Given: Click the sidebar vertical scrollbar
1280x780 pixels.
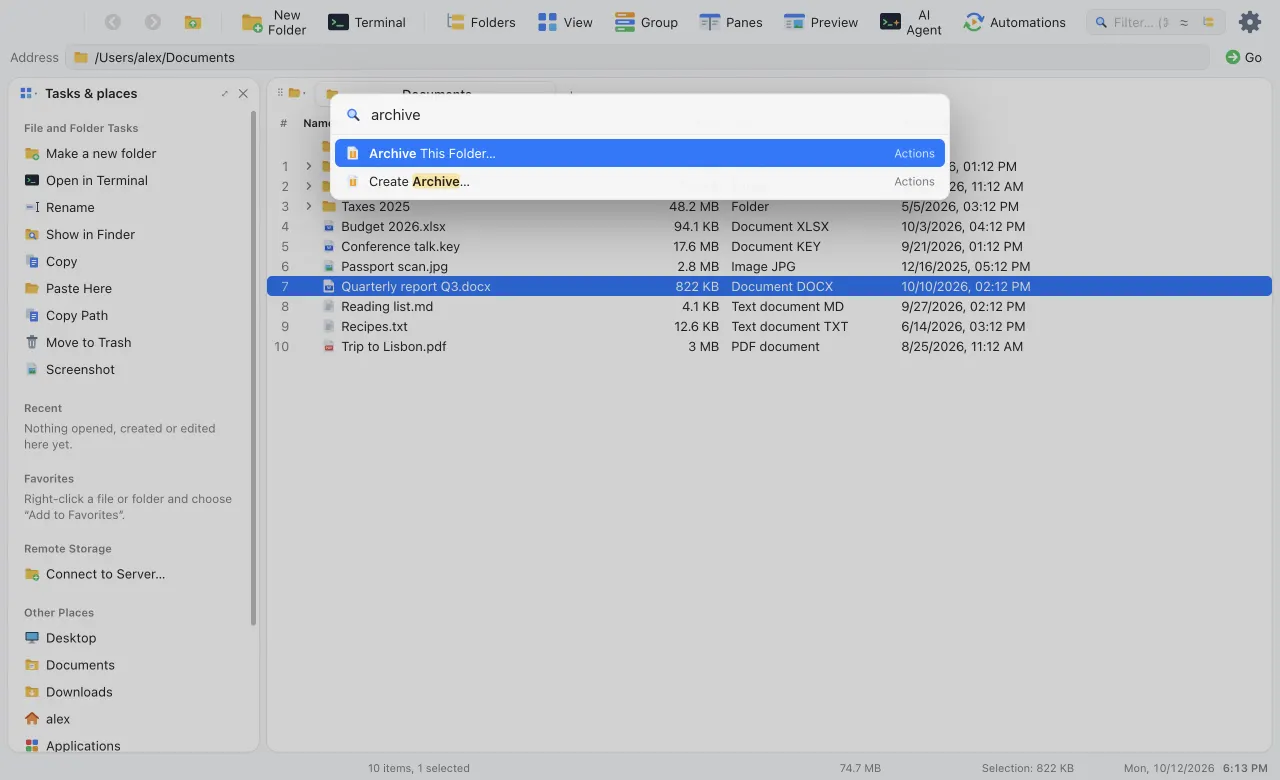Looking at the screenshot, I should tap(254, 368).
